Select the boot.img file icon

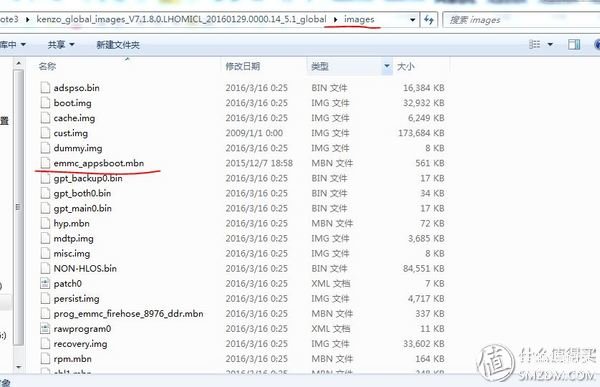click(x=45, y=103)
